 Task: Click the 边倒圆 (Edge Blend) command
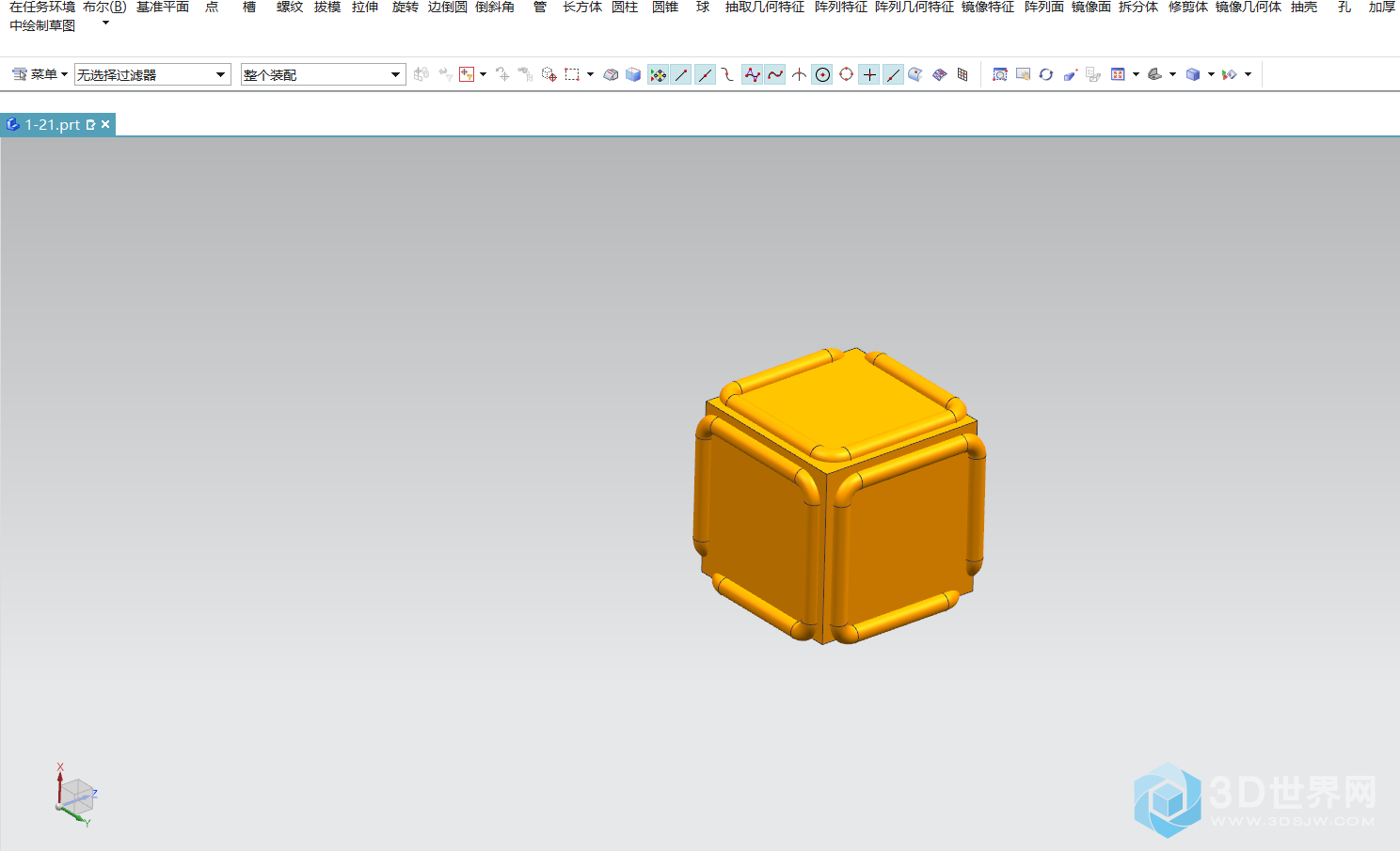[448, 7]
